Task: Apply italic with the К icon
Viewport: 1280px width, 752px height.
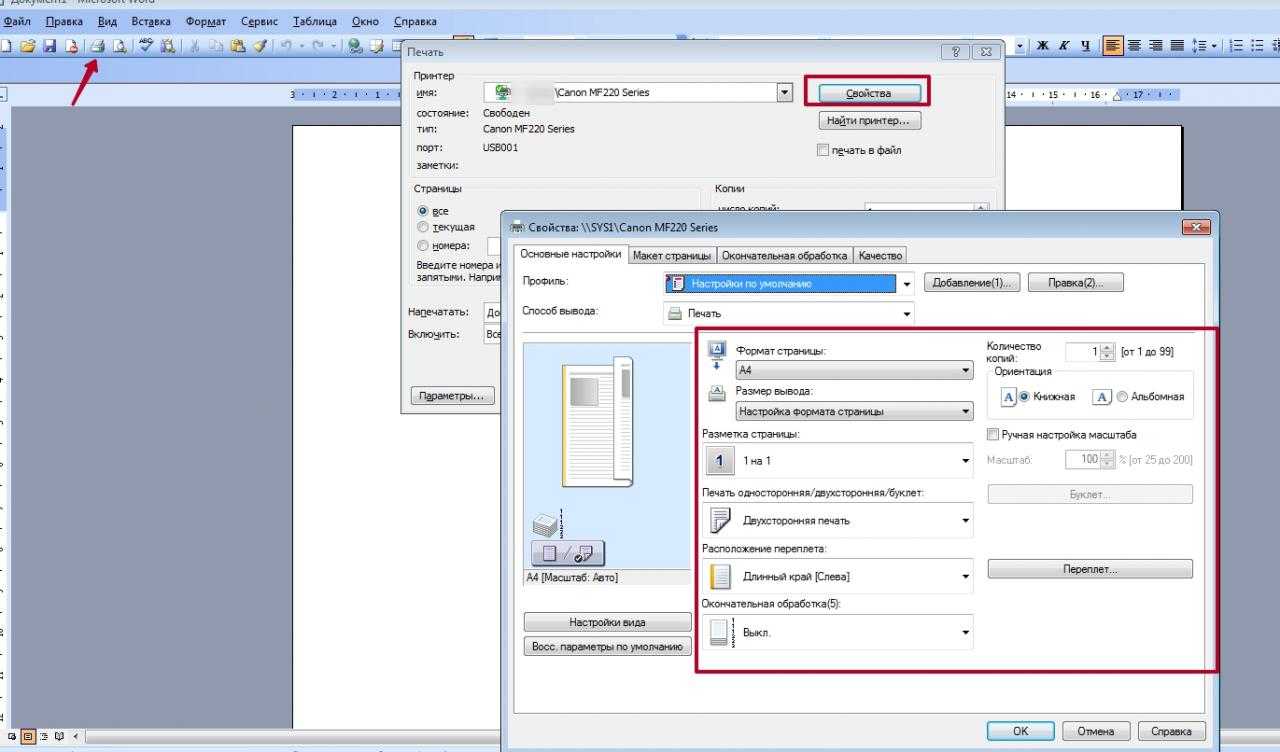Action: tap(1064, 46)
